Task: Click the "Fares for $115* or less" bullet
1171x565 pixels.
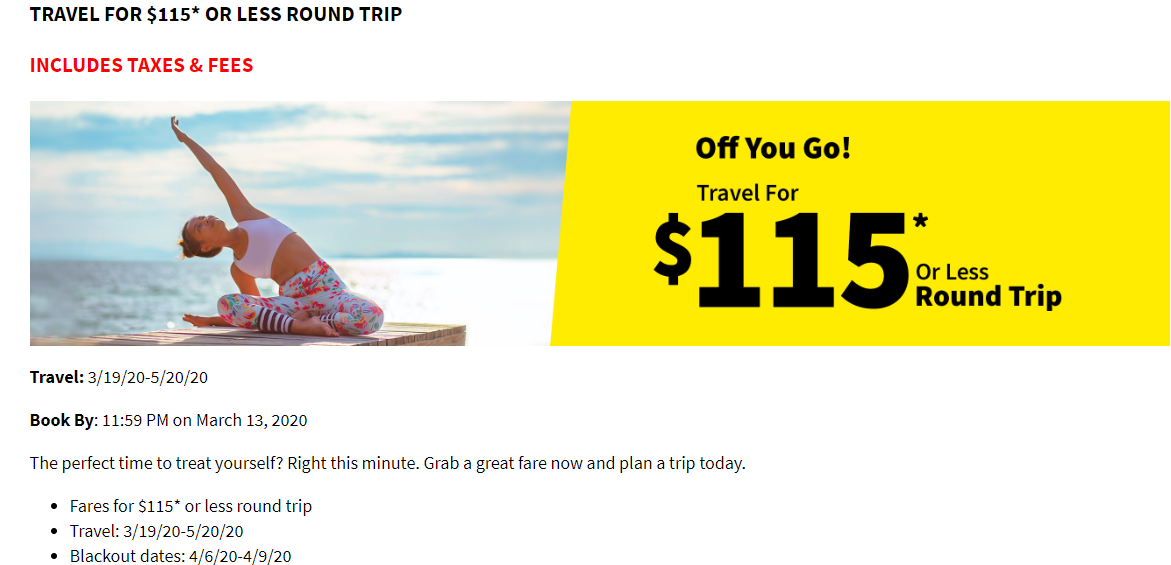Action: (x=190, y=506)
